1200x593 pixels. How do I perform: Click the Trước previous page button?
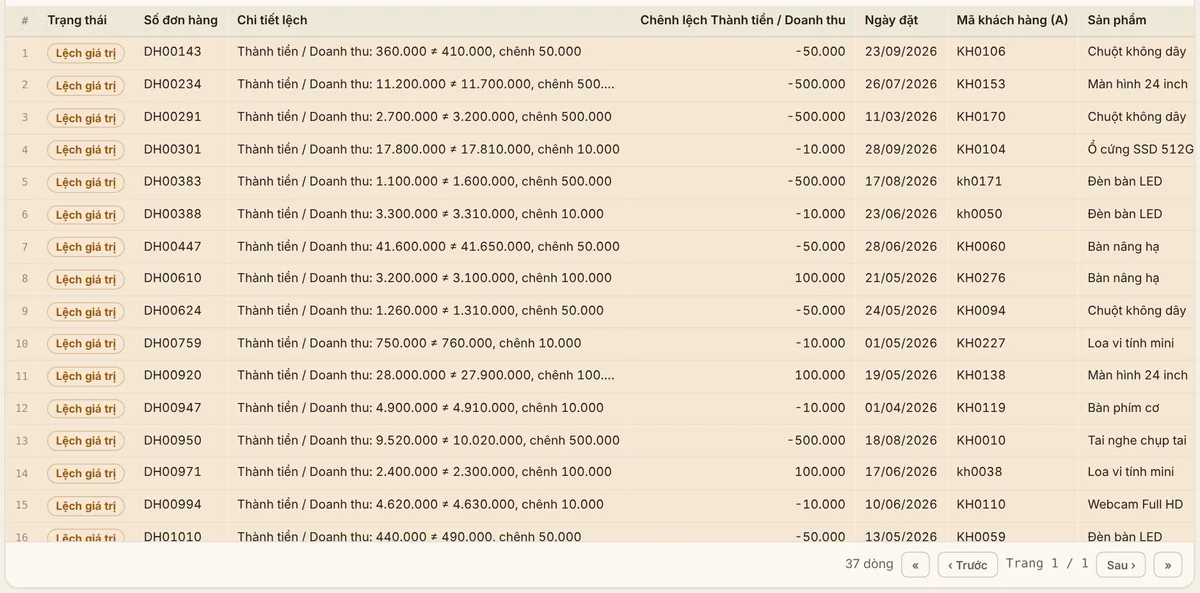click(x=967, y=565)
